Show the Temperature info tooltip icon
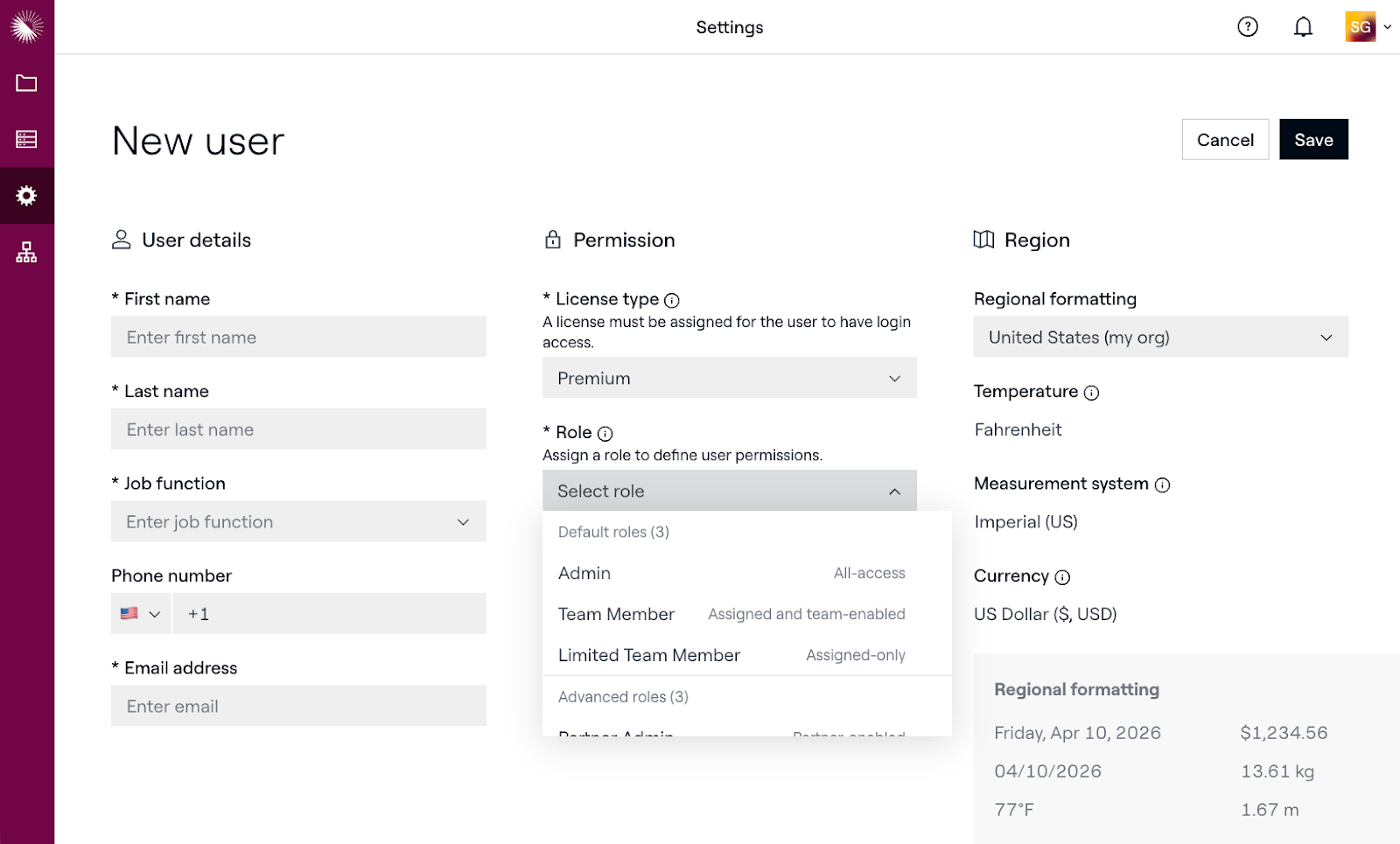The width and height of the screenshot is (1400, 844). 1091,393
